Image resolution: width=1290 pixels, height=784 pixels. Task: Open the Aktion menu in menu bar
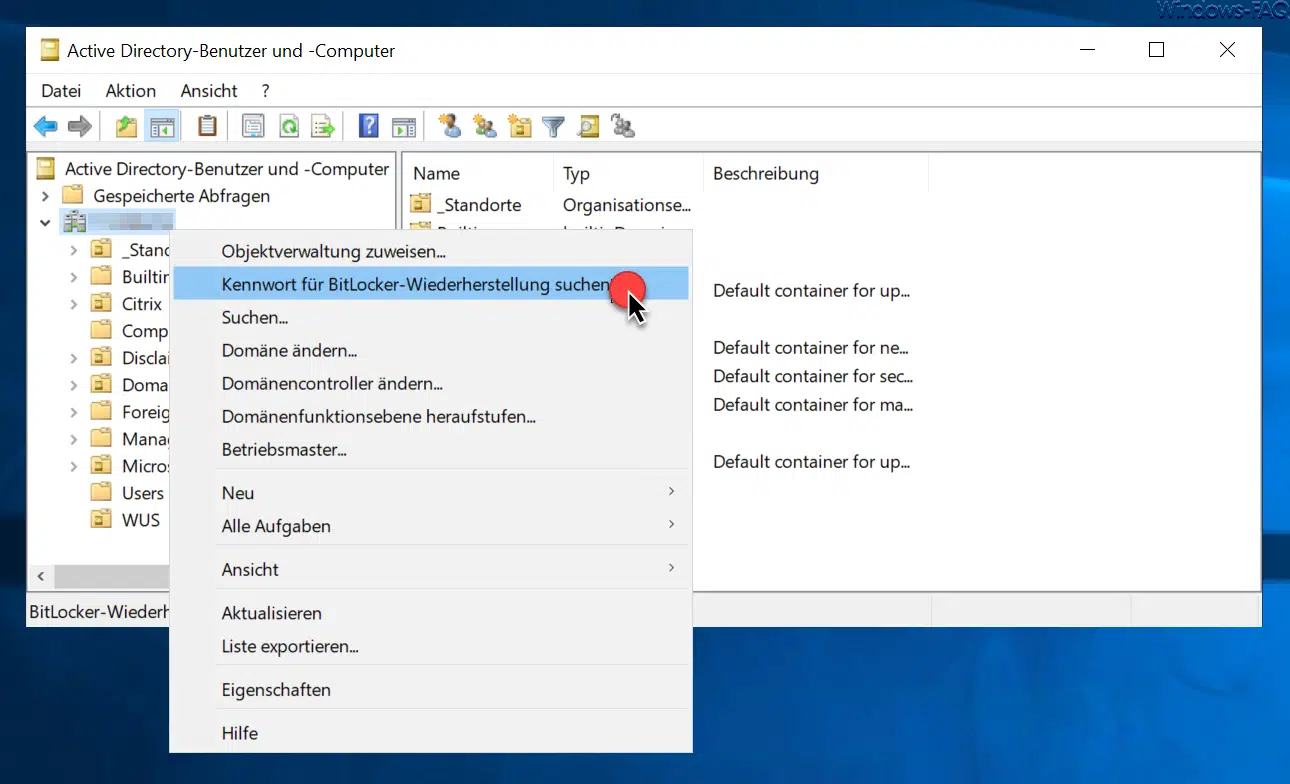point(130,91)
